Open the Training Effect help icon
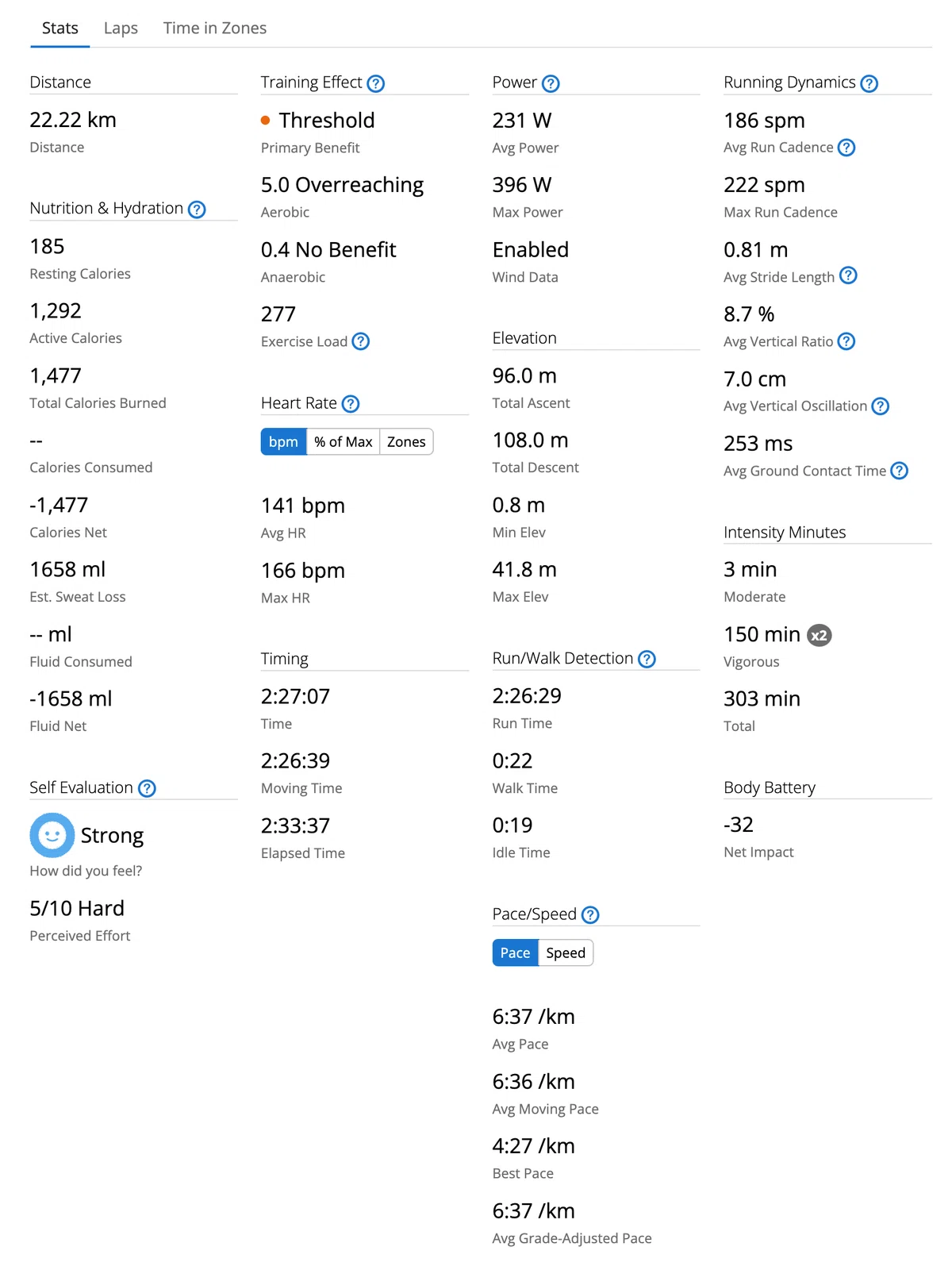 [376, 83]
